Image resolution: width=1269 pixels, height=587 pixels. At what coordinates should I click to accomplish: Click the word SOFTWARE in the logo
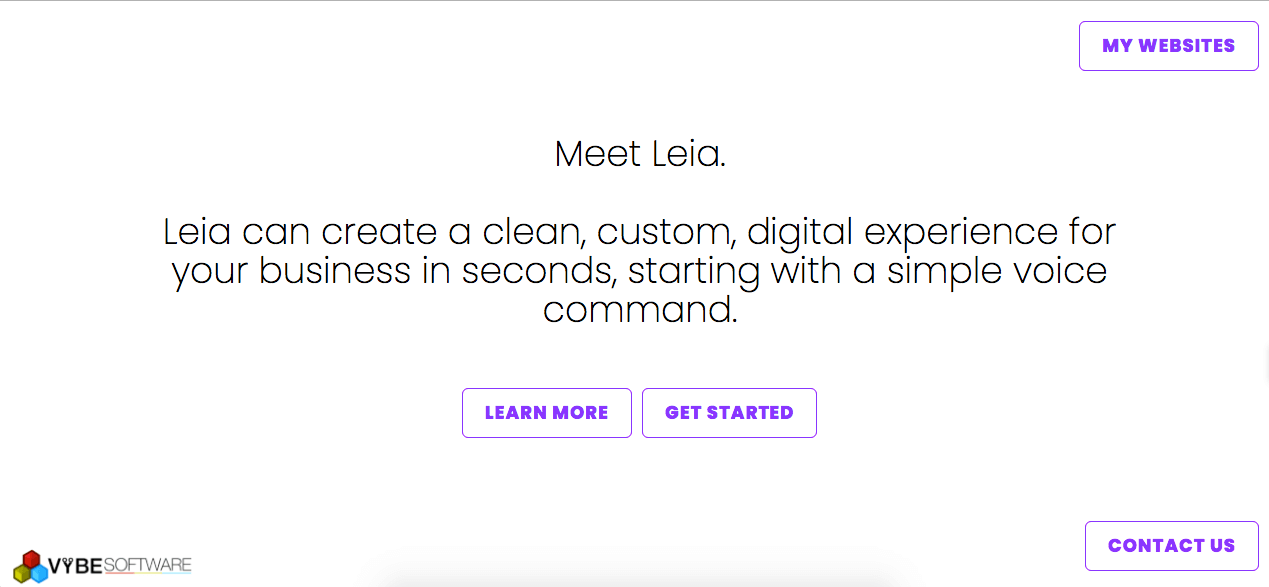(x=147, y=565)
